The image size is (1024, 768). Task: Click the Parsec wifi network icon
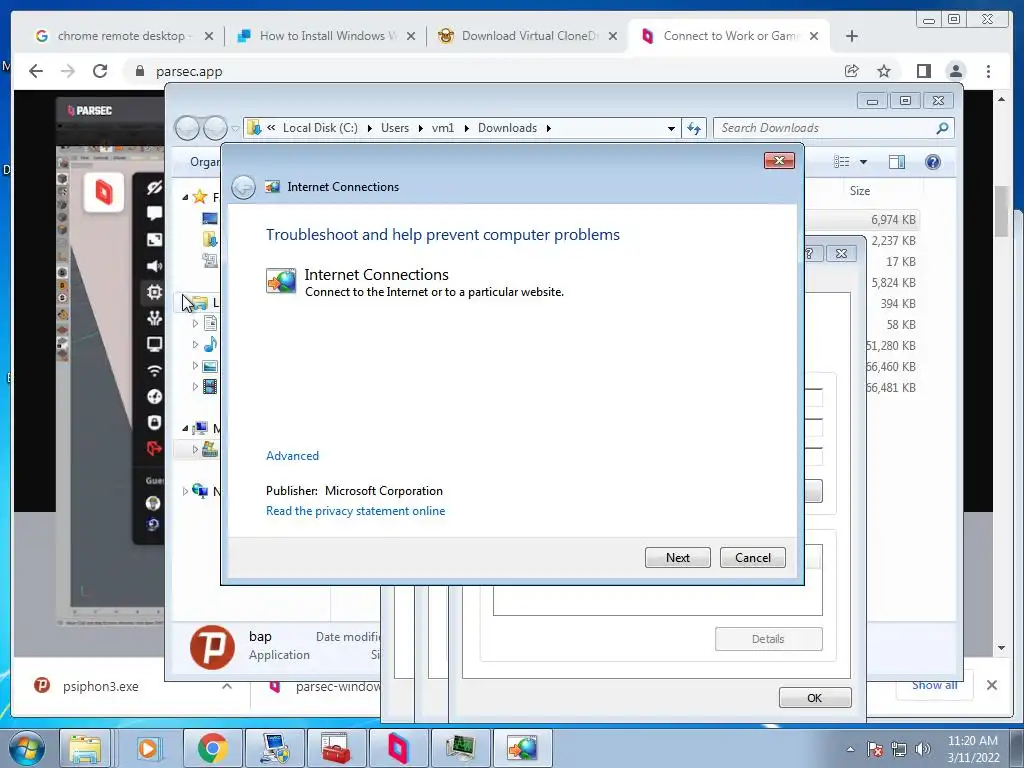(x=154, y=370)
